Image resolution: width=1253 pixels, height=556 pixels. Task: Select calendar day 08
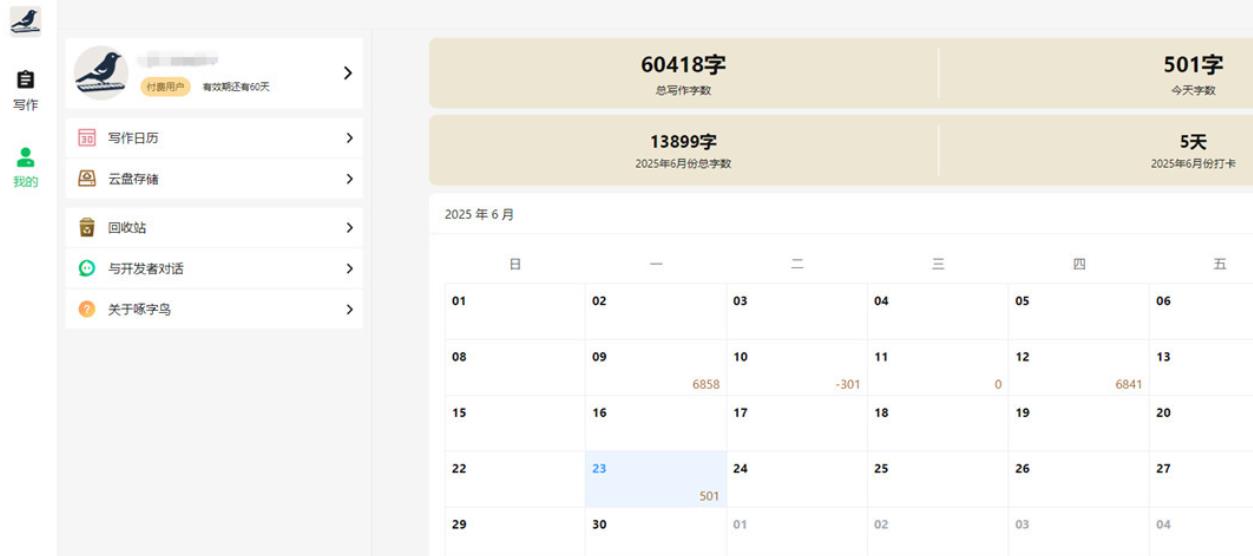[515, 367]
